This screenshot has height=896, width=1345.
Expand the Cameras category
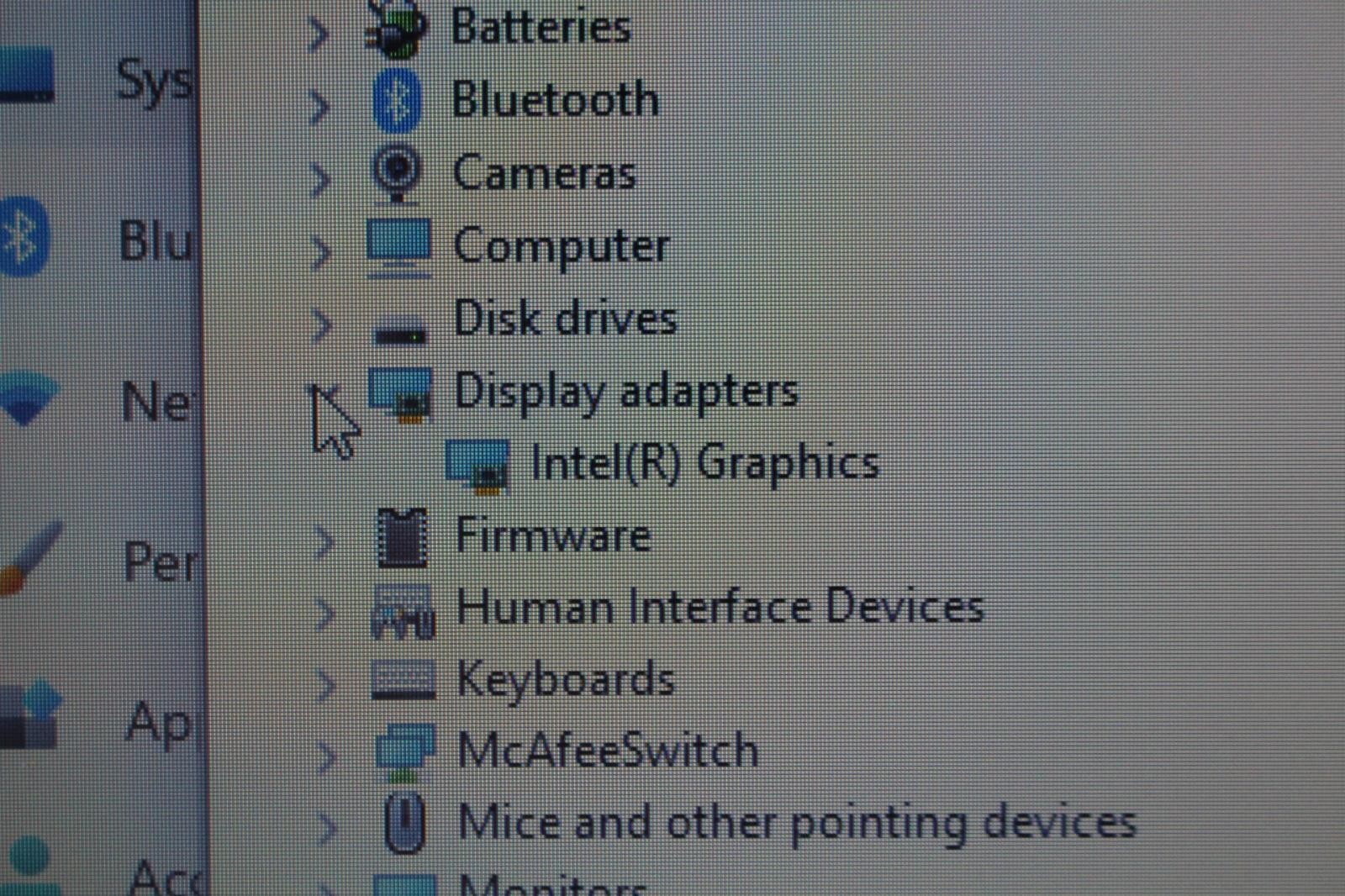(x=319, y=179)
